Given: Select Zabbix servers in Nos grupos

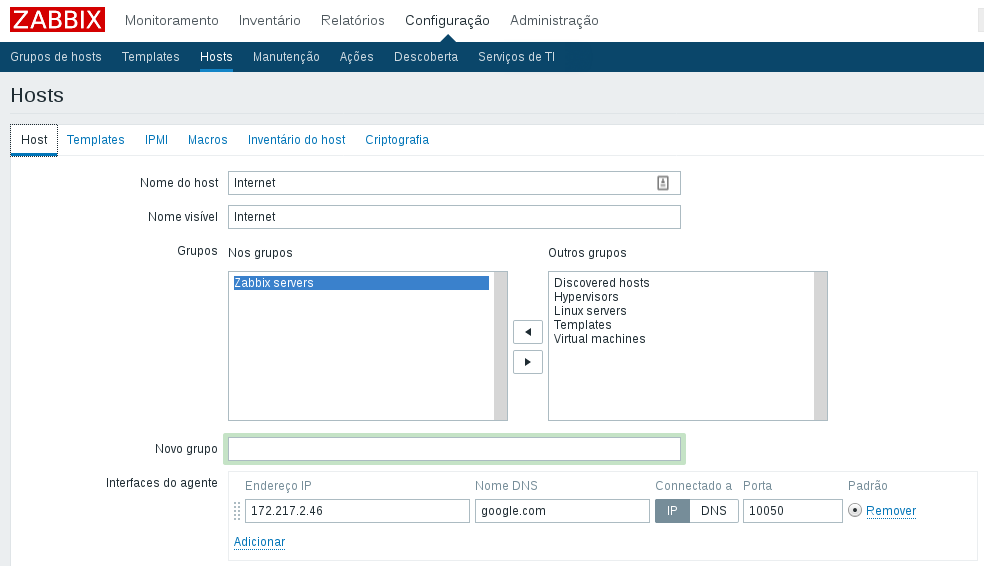Looking at the screenshot, I should tap(274, 283).
